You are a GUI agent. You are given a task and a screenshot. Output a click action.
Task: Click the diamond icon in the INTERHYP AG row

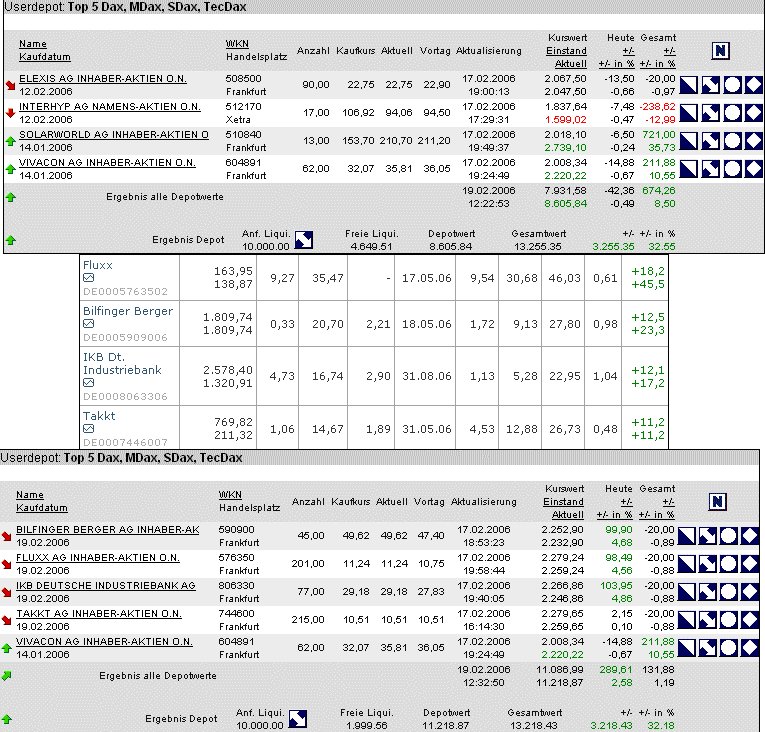(x=754, y=113)
